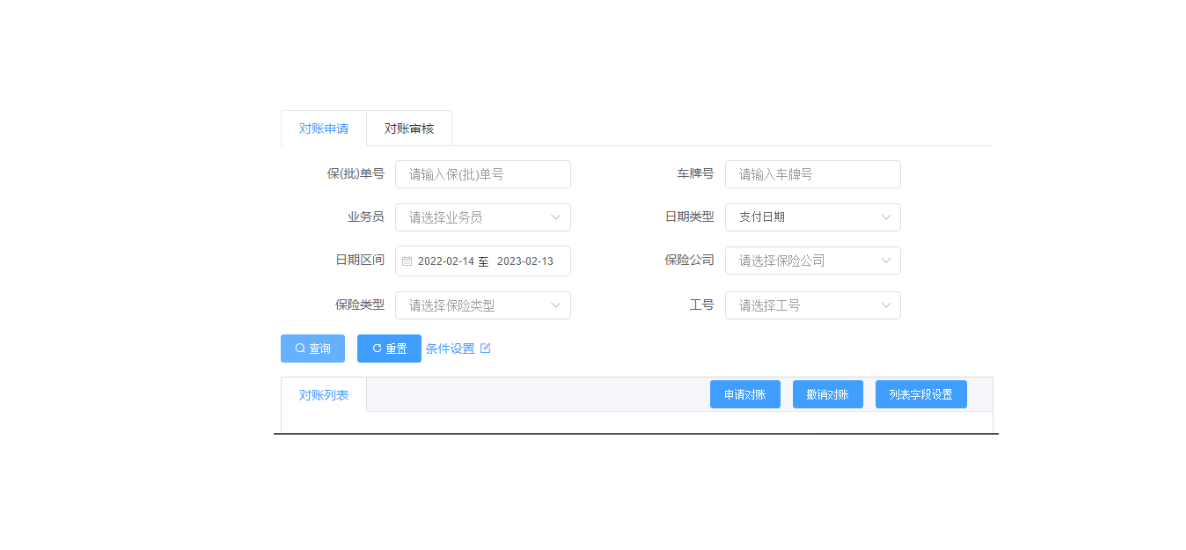Click the 申请对账 button
1186x550 pixels.
pyautogui.click(x=745, y=394)
